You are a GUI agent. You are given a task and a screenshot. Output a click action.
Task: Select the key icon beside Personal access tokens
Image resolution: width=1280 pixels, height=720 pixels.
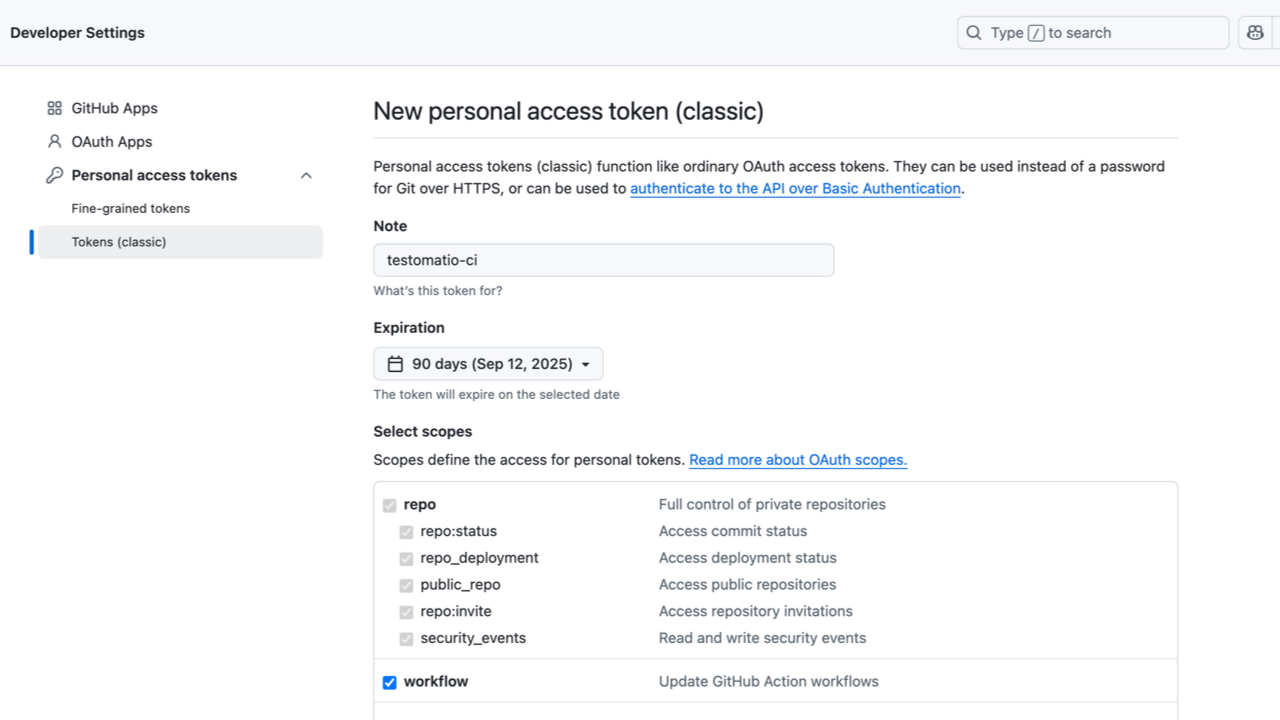pyautogui.click(x=54, y=175)
